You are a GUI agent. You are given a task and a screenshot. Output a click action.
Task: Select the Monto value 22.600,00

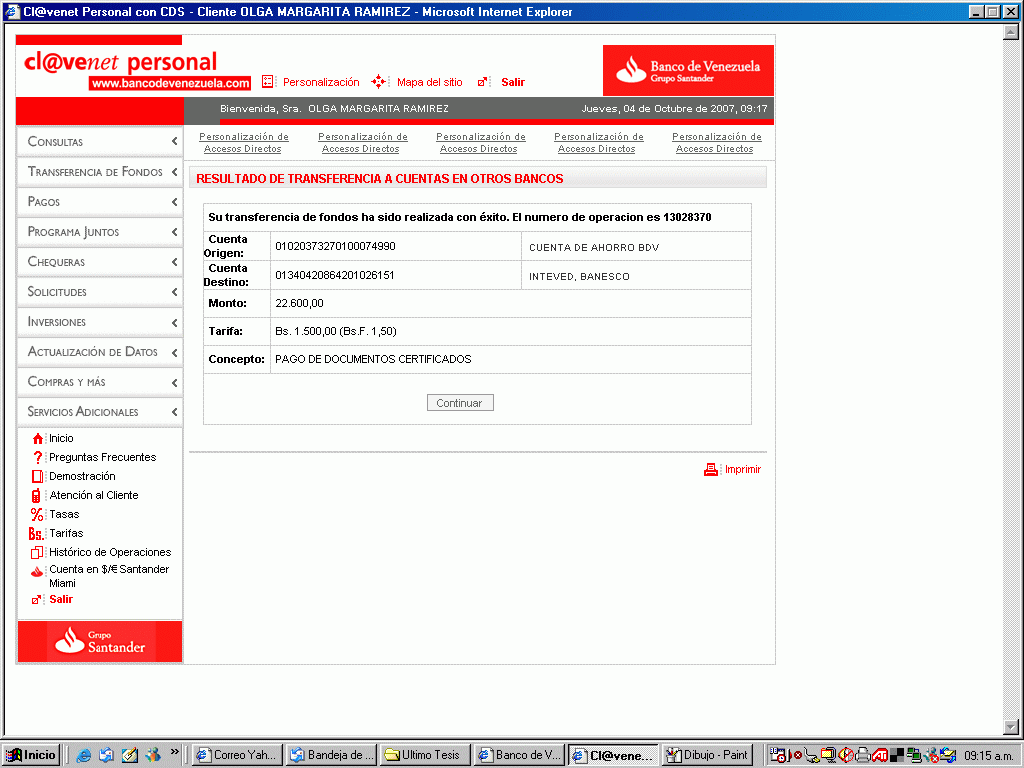299,303
